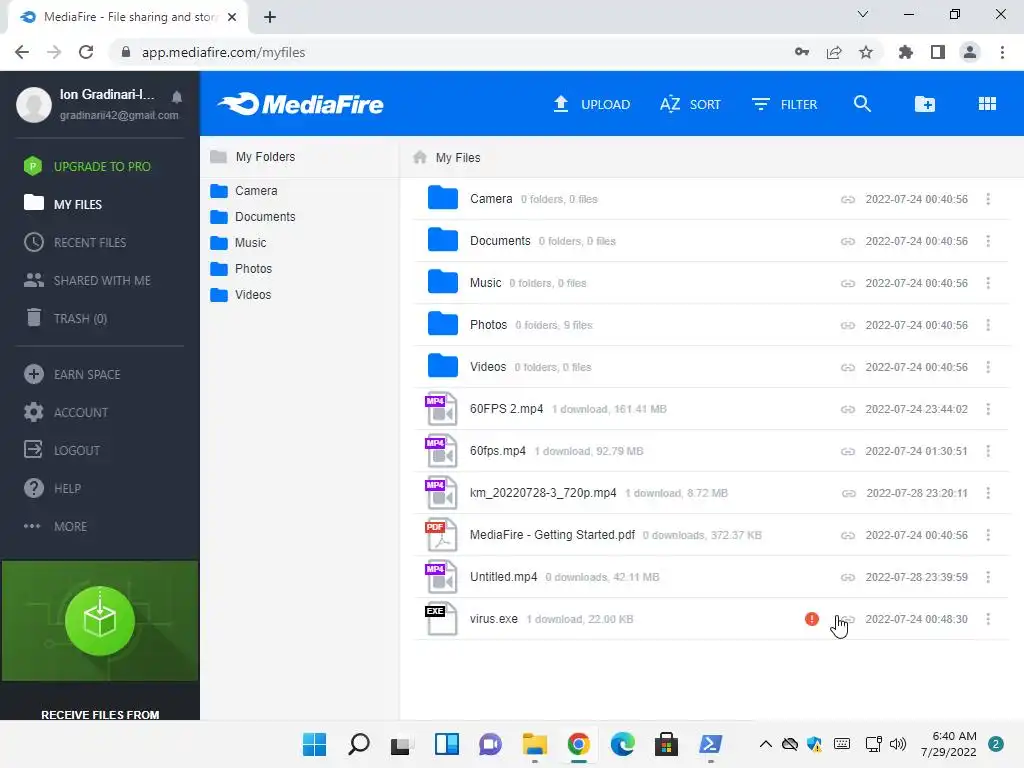The width and height of the screenshot is (1024, 768).
Task: Click red warning icon on virus.exe
Action: pos(812,618)
